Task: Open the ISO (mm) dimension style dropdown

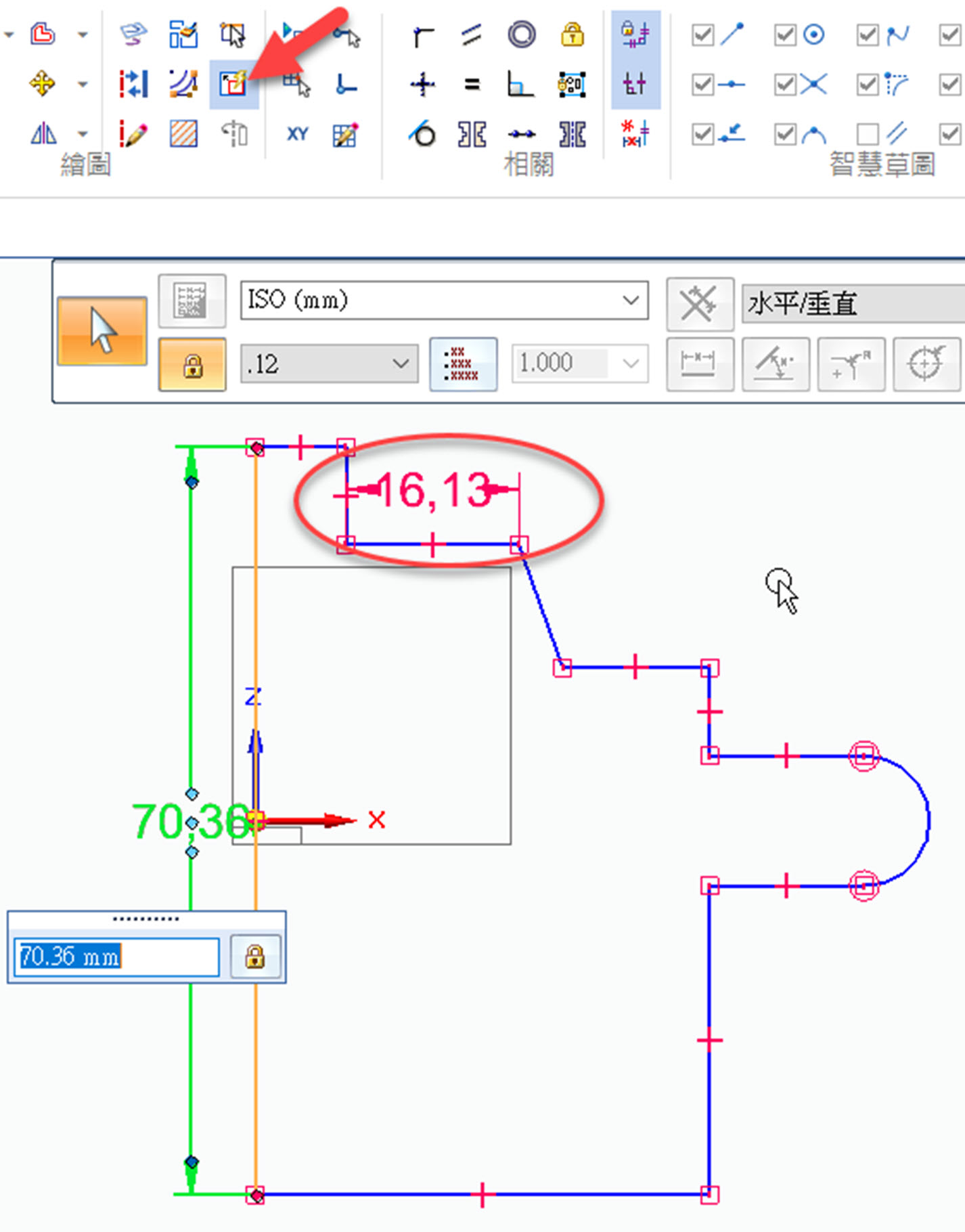Action: click(x=445, y=300)
